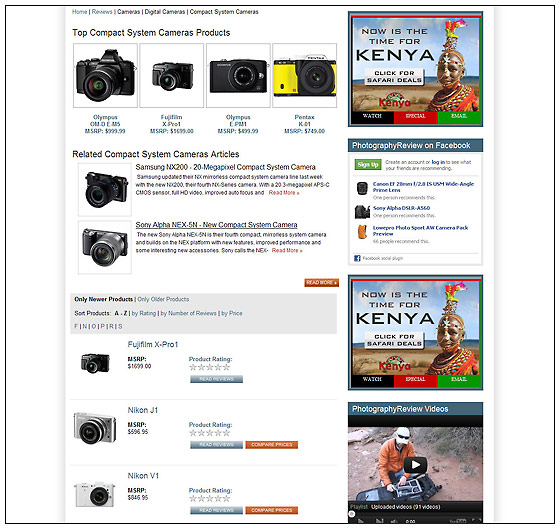The height and width of the screenshot is (529, 560).
Task: Click Read Reviews for Nikon J1
Action: click(x=216, y=445)
